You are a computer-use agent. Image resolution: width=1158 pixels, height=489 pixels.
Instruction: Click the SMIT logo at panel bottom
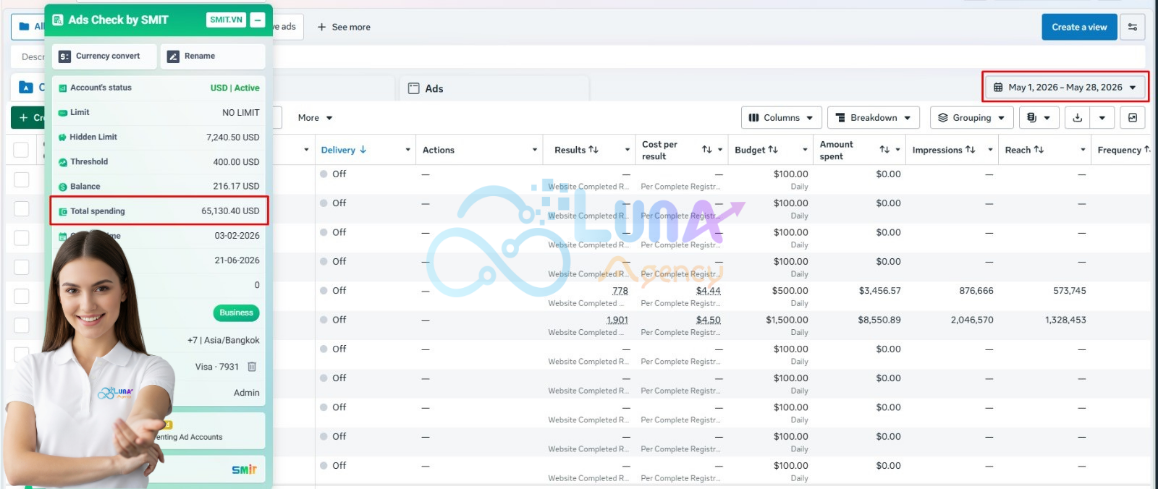point(244,470)
